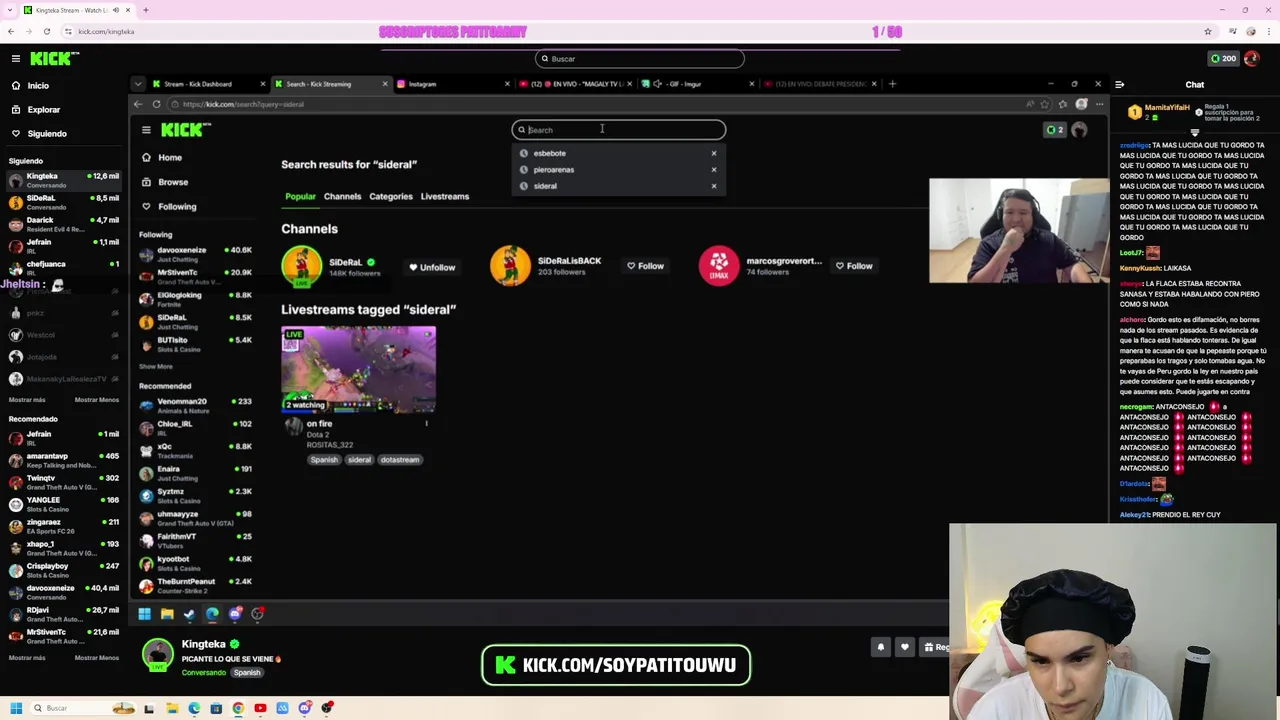Pick 'pieroarenas' search suggestion
This screenshot has width=1280, height=720.
coord(553,170)
